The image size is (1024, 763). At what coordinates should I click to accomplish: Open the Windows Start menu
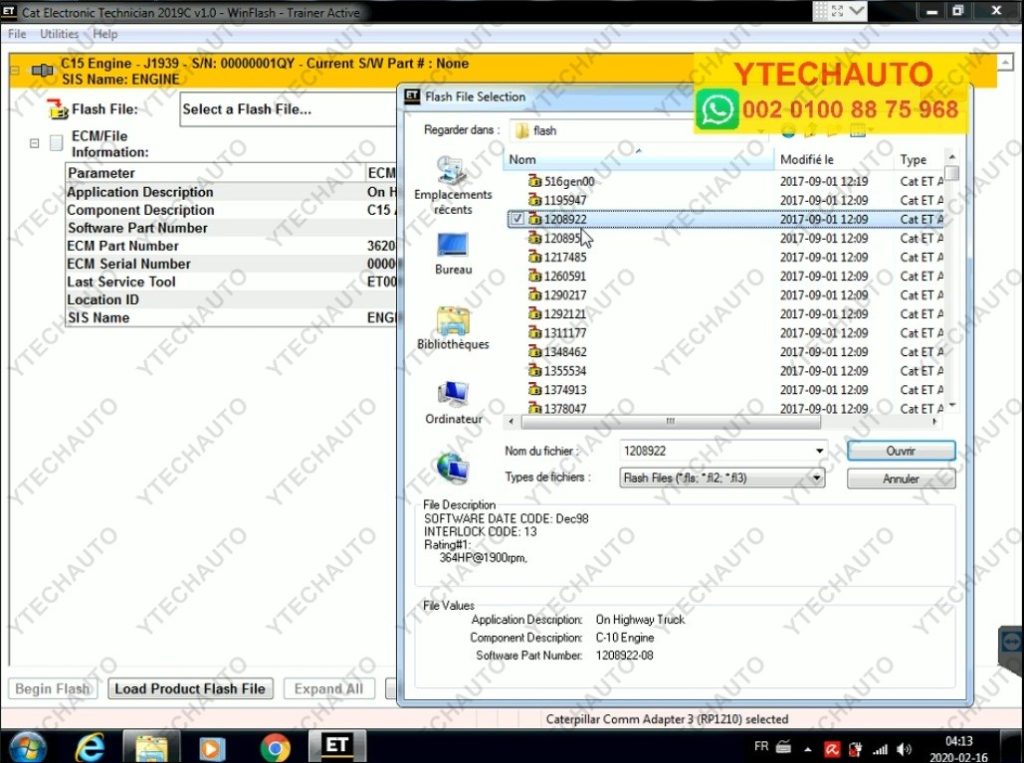pyautogui.click(x=25, y=747)
